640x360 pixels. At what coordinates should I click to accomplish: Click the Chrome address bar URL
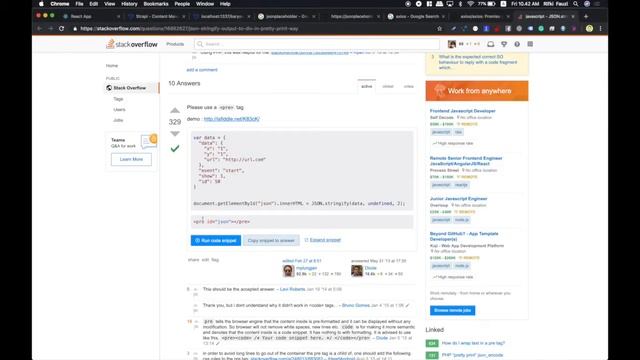189,29
